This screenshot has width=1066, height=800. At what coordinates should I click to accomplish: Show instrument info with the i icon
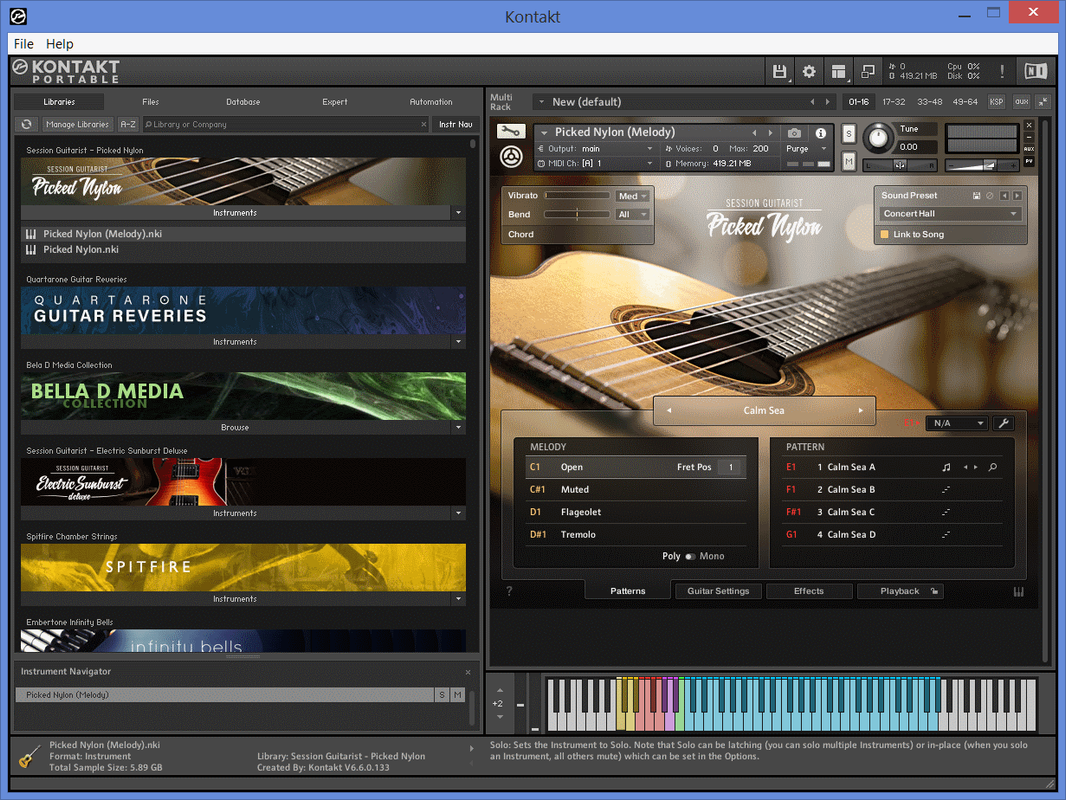(821, 133)
